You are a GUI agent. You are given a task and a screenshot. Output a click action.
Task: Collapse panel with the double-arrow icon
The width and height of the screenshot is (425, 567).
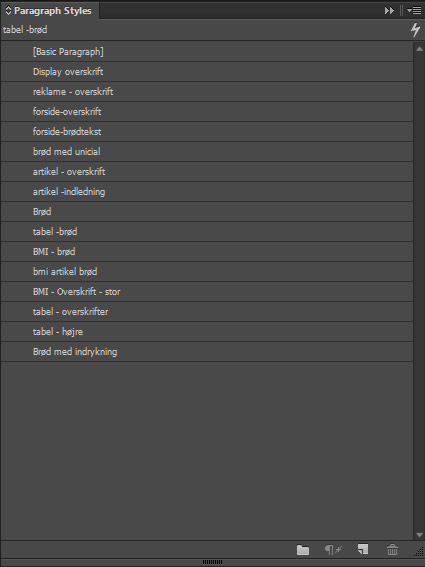(x=389, y=10)
